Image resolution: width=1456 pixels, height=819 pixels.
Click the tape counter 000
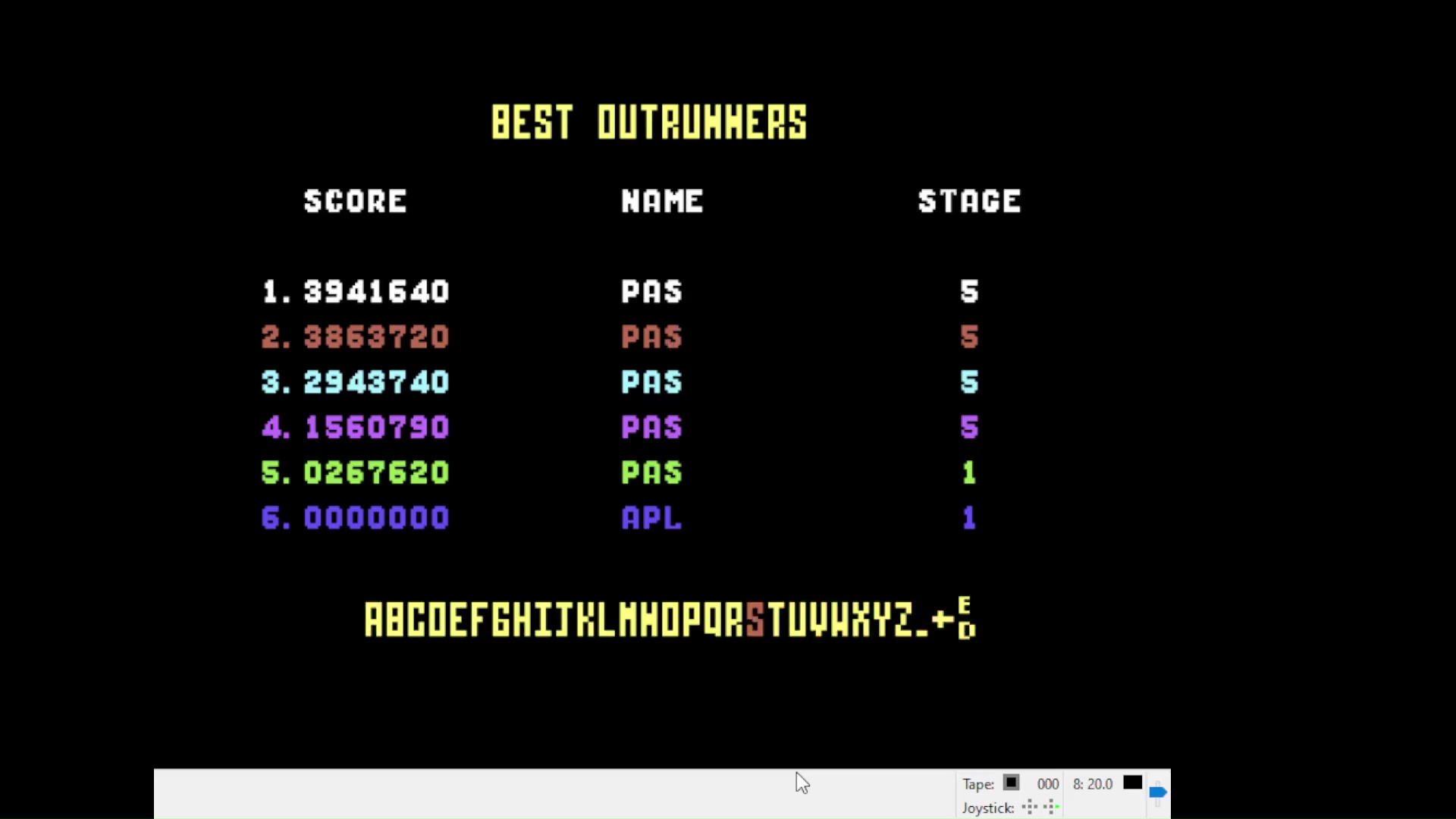pos(1048,784)
